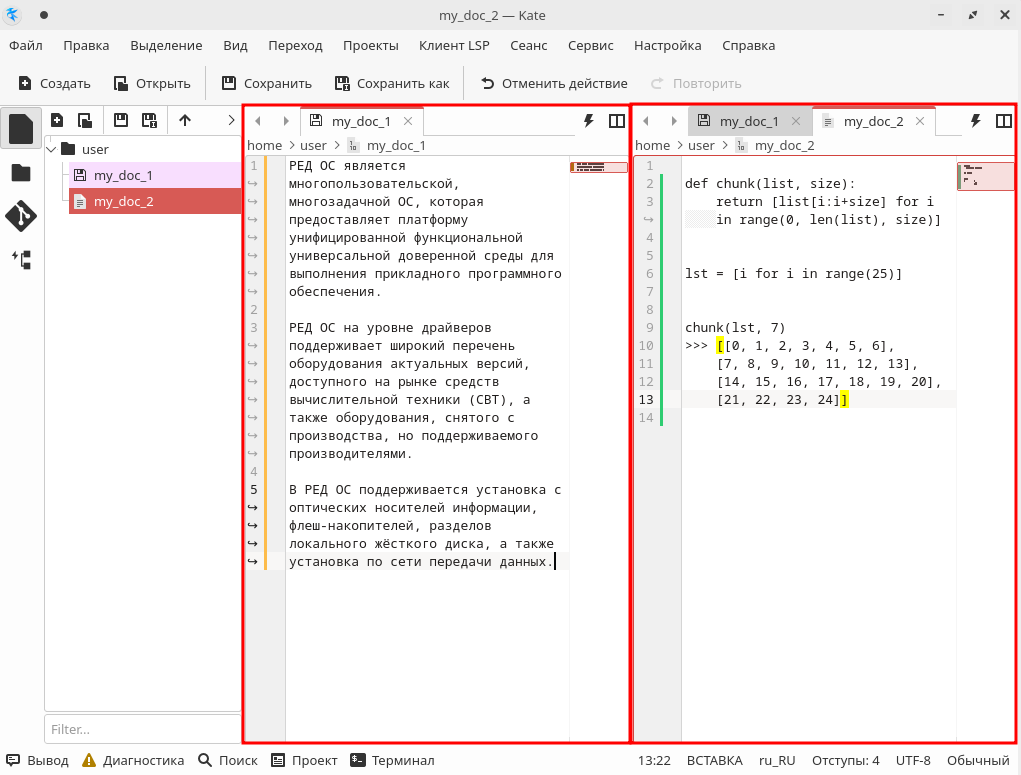Click the minimap scrollbar in right editor

pyautogui.click(x=985, y=176)
